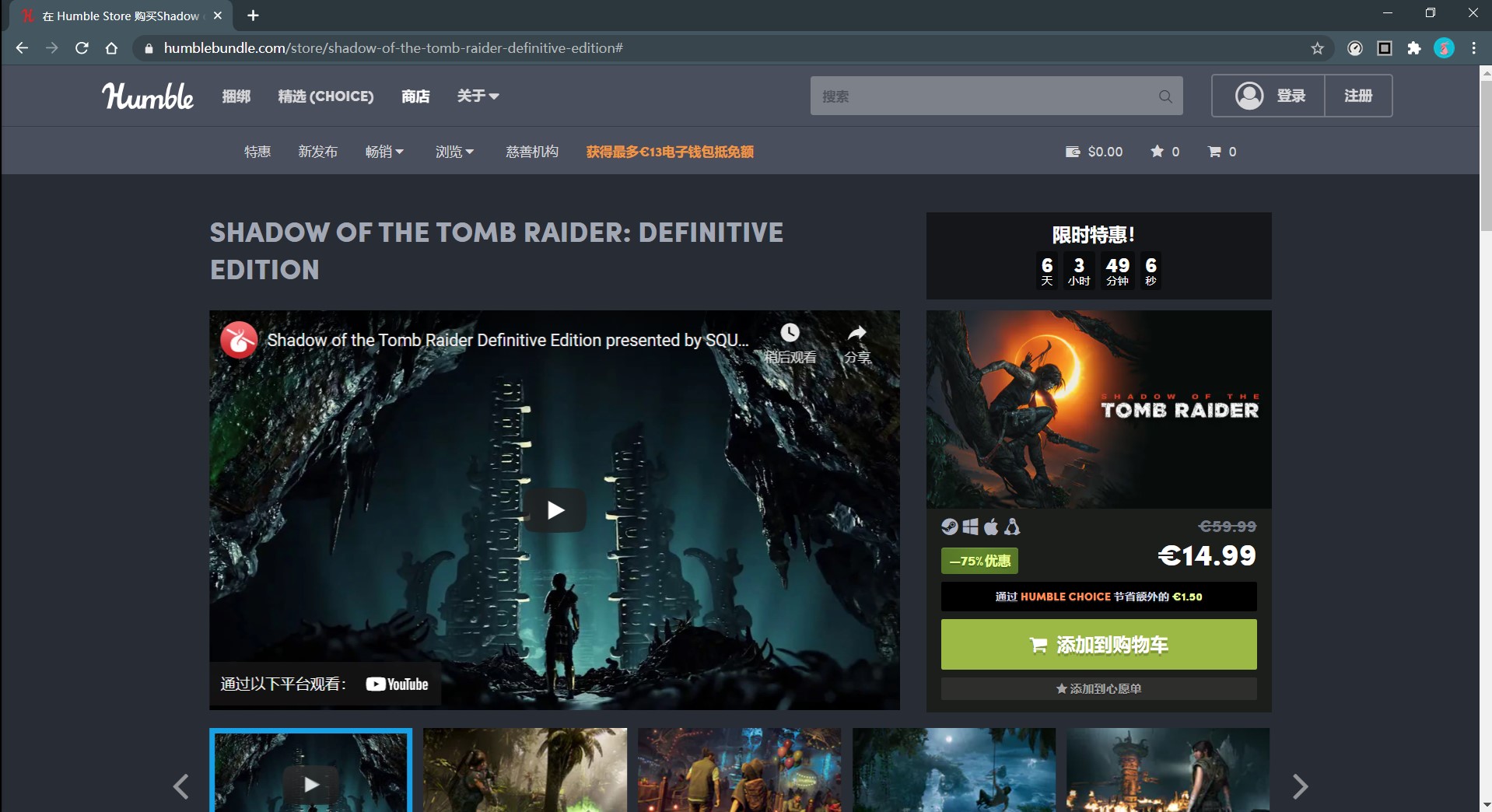The width and height of the screenshot is (1492, 812).
Task: Click the video Share arrow icon
Action: point(856,333)
